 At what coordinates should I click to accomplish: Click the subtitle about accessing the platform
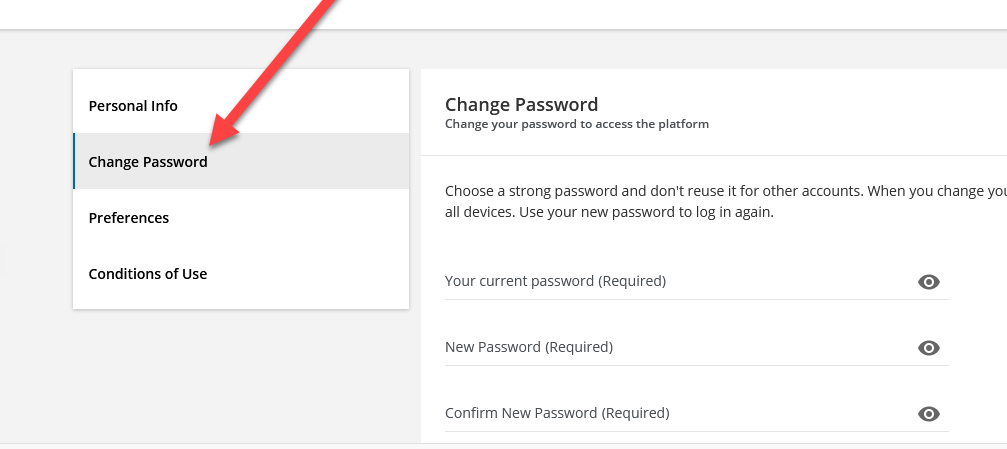pos(577,123)
